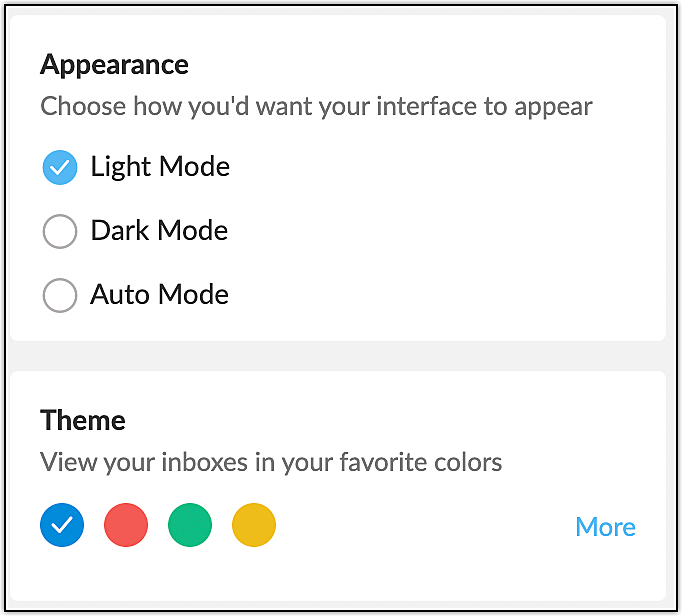682x616 pixels.
Task: Click the Appearance section heading
Action: coord(114,65)
